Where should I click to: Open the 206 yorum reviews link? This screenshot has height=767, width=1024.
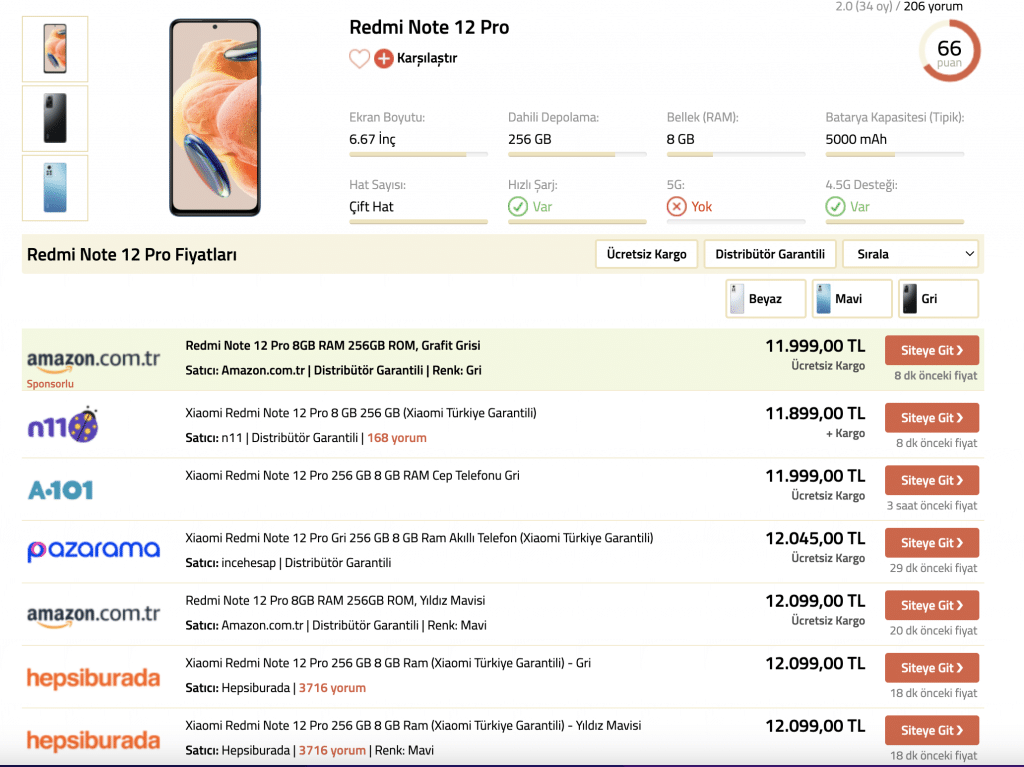[933, 7]
